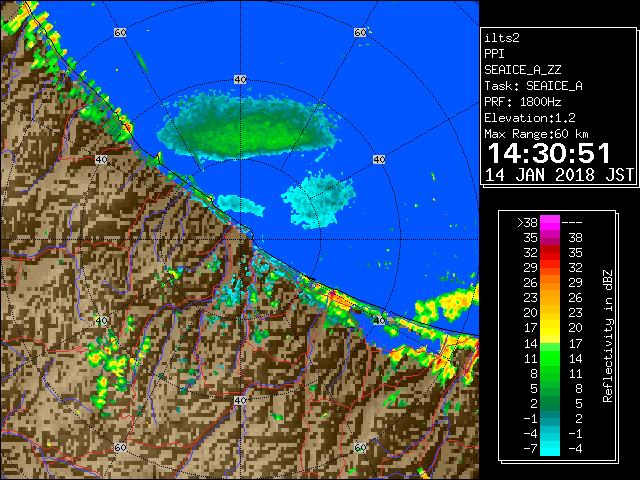Select the '14 JAN 2018 JST' date

tap(559, 175)
